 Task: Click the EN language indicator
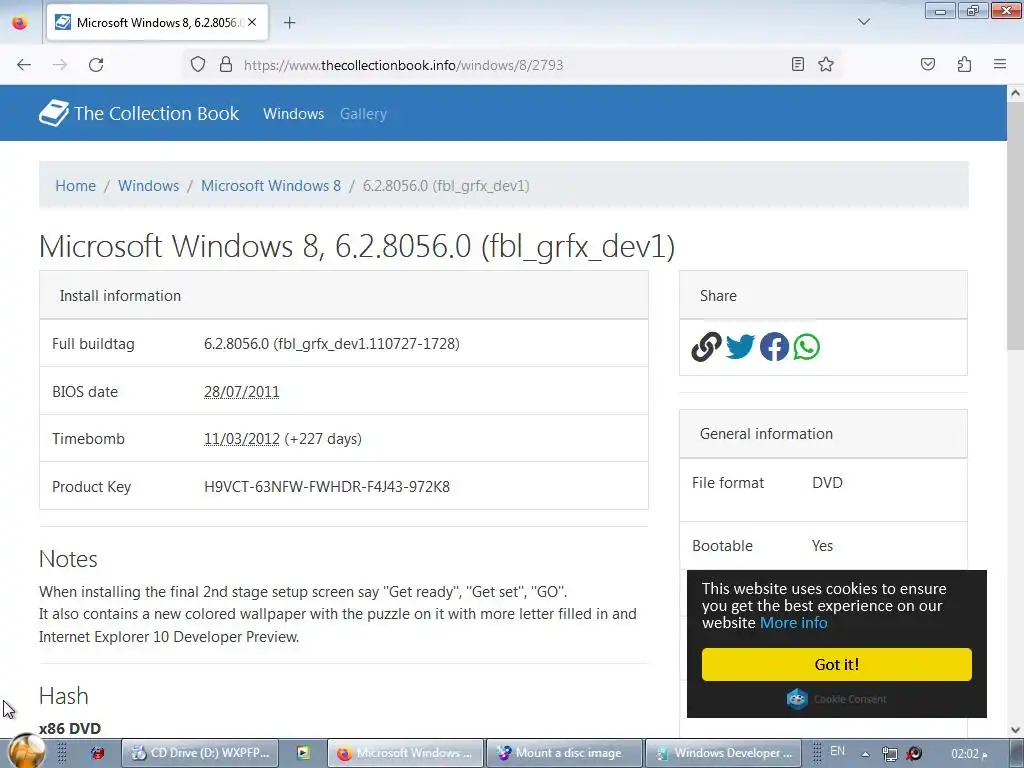[x=837, y=752]
